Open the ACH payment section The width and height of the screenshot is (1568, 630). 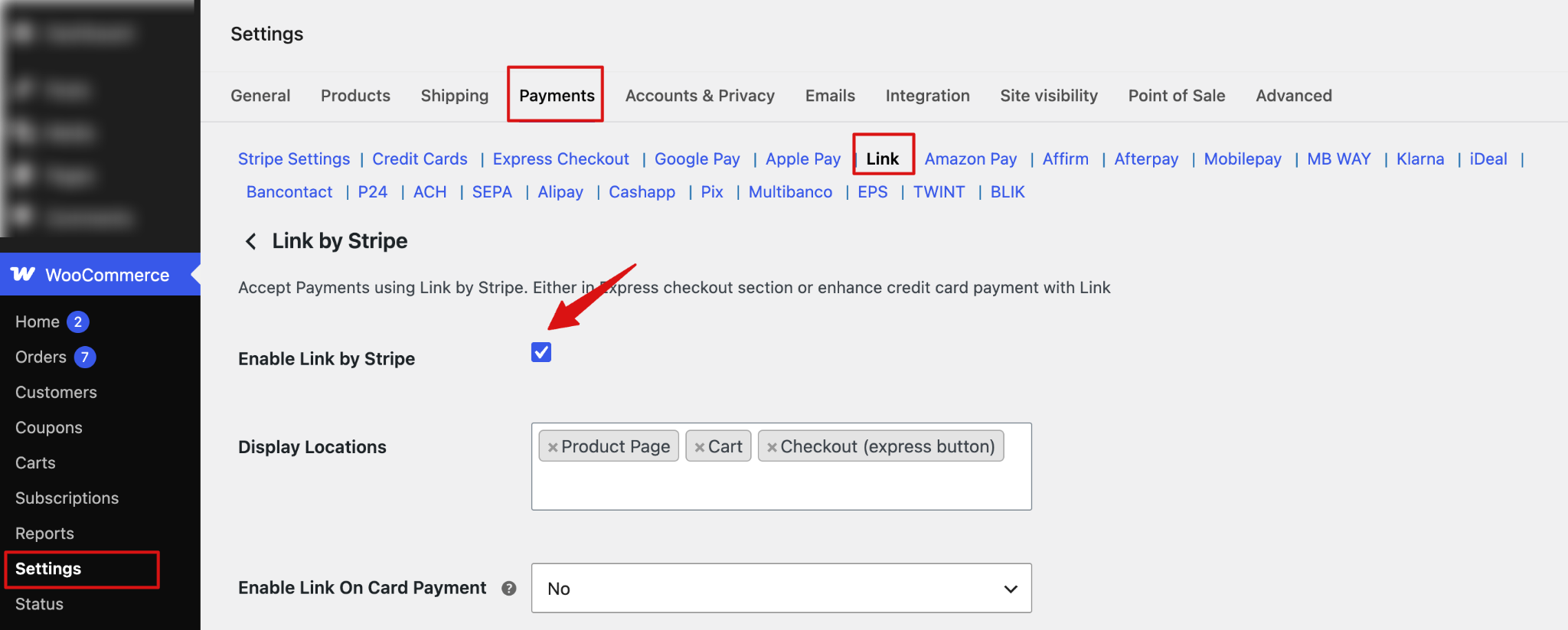[430, 192]
